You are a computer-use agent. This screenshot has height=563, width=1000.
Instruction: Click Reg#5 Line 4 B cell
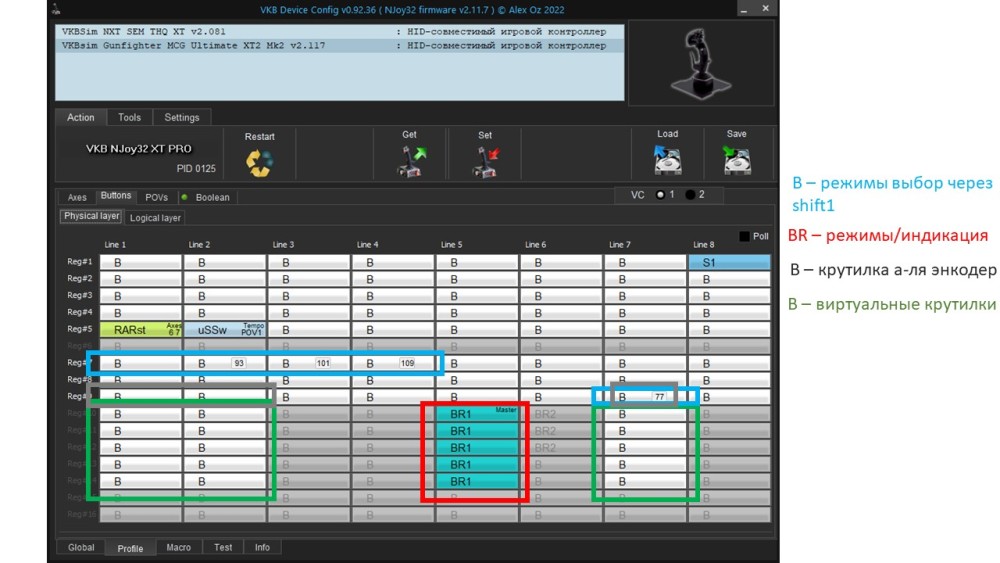[393, 330]
